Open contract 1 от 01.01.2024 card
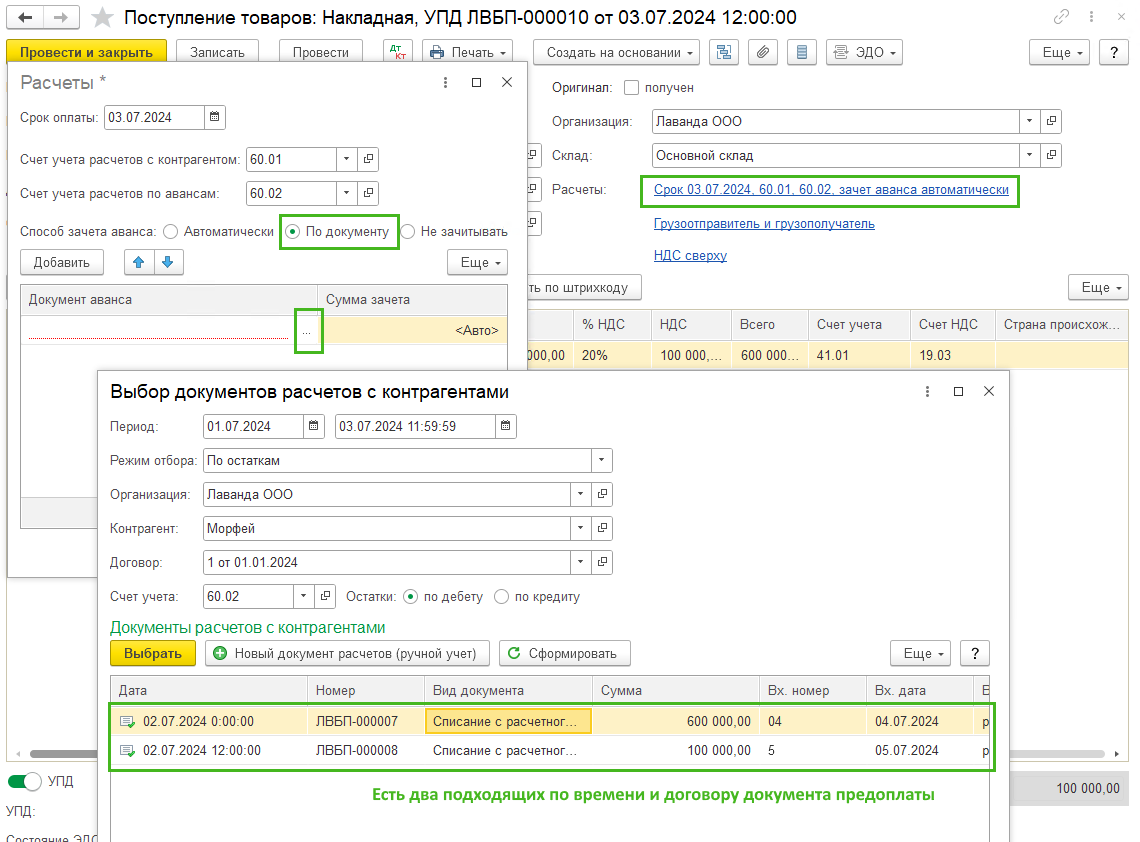 [x=602, y=562]
